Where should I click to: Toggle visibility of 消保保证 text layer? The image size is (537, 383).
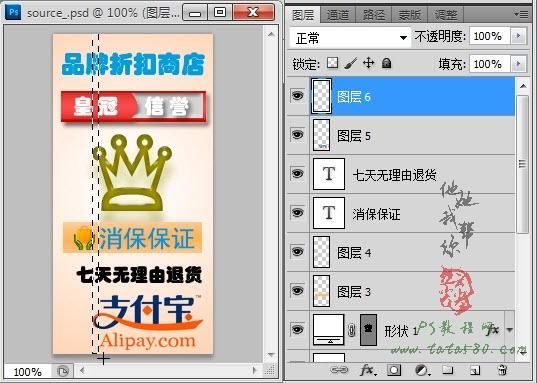click(x=297, y=213)
